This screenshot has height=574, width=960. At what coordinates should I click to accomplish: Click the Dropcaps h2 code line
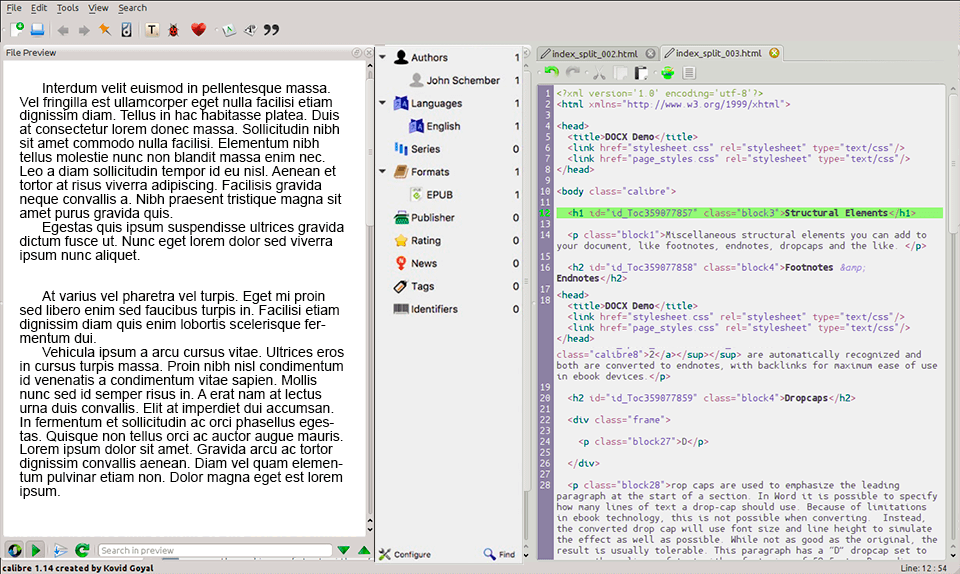711,398
